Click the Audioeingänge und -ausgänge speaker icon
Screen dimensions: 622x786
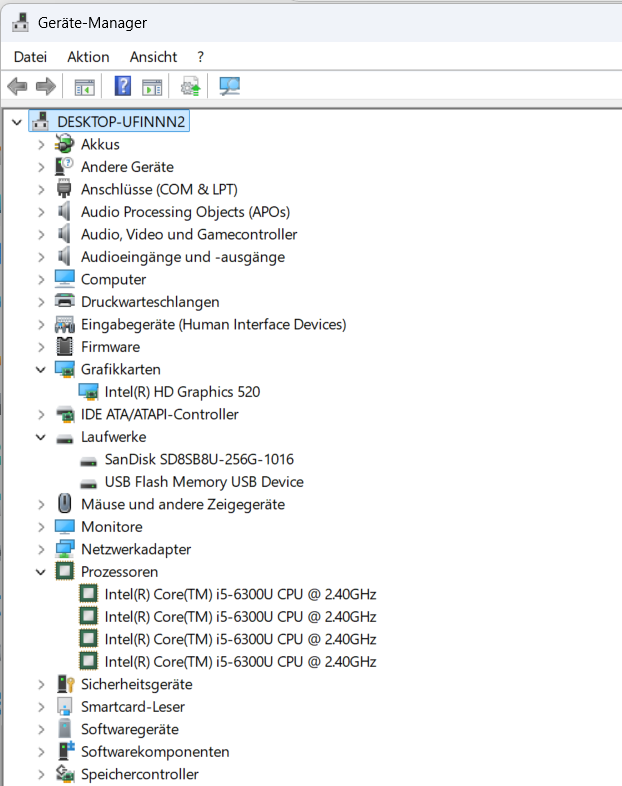[65, 257]
